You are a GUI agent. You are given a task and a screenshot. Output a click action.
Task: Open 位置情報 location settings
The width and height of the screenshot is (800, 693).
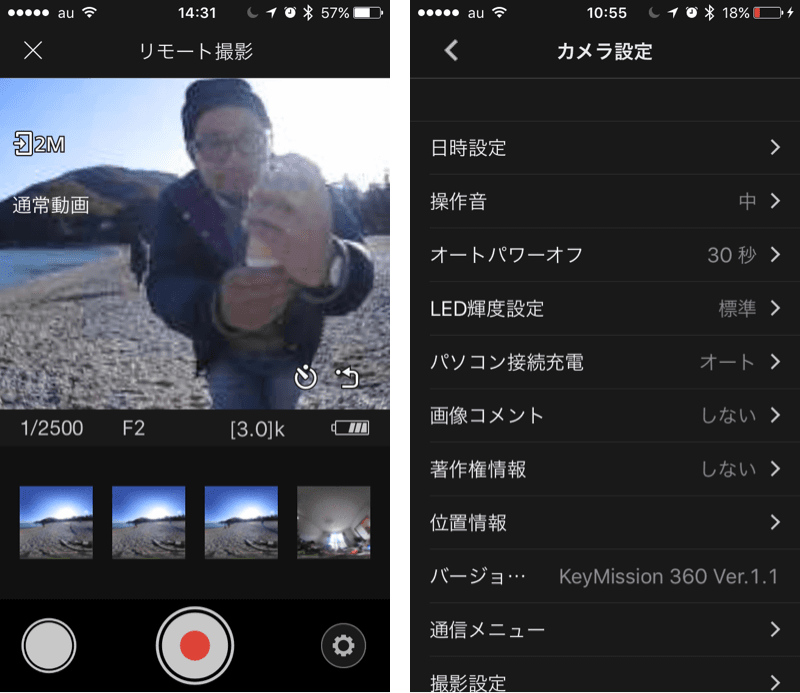604,522
